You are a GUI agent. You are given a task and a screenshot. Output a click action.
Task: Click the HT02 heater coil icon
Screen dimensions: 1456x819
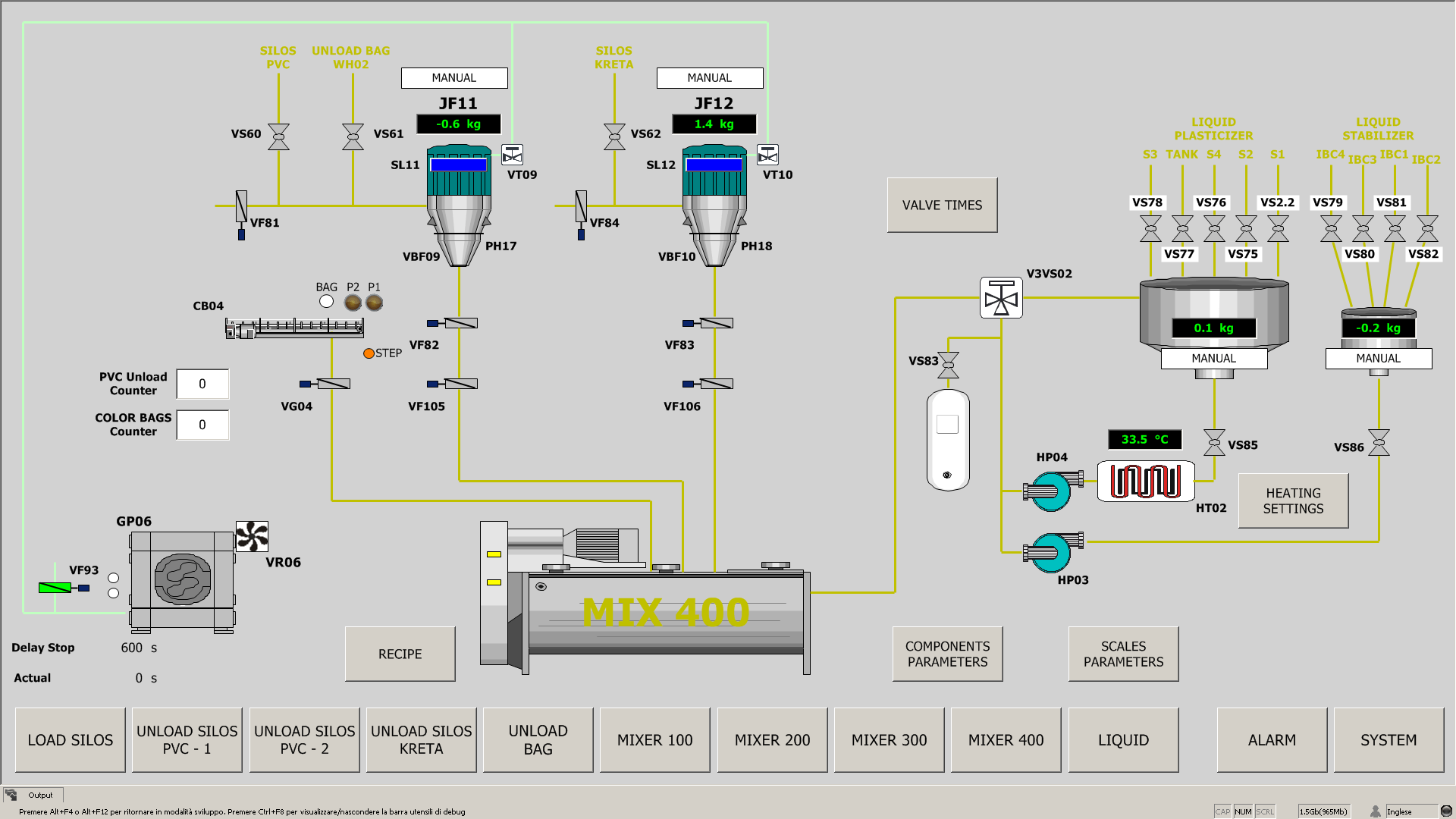pyautogui.click(x=1145, y=482)
